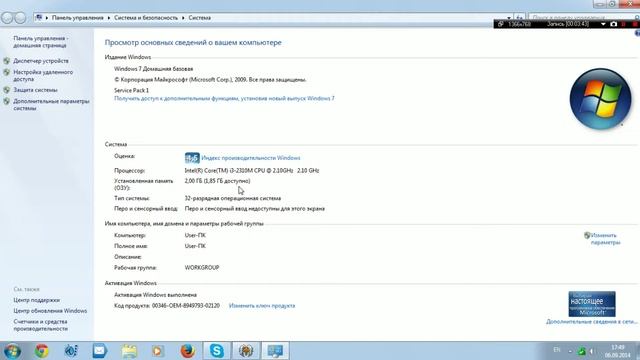Open Дополнительные параметры системы link
This screenshot has height=360, width=640.
(x=51, y=104)
